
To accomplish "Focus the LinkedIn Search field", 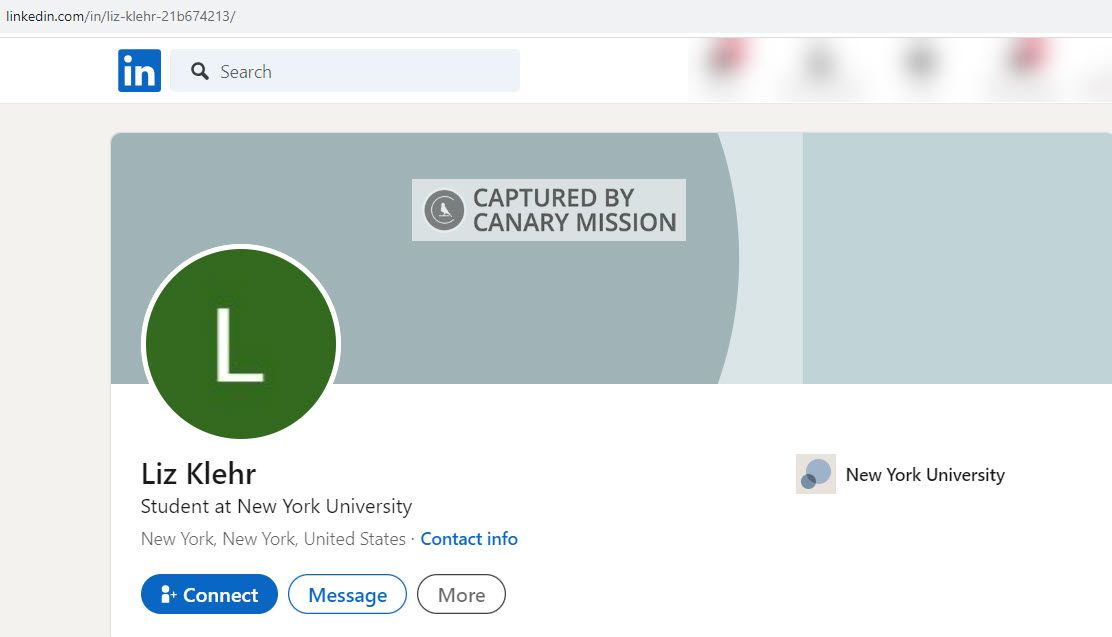I will point(345,70).
